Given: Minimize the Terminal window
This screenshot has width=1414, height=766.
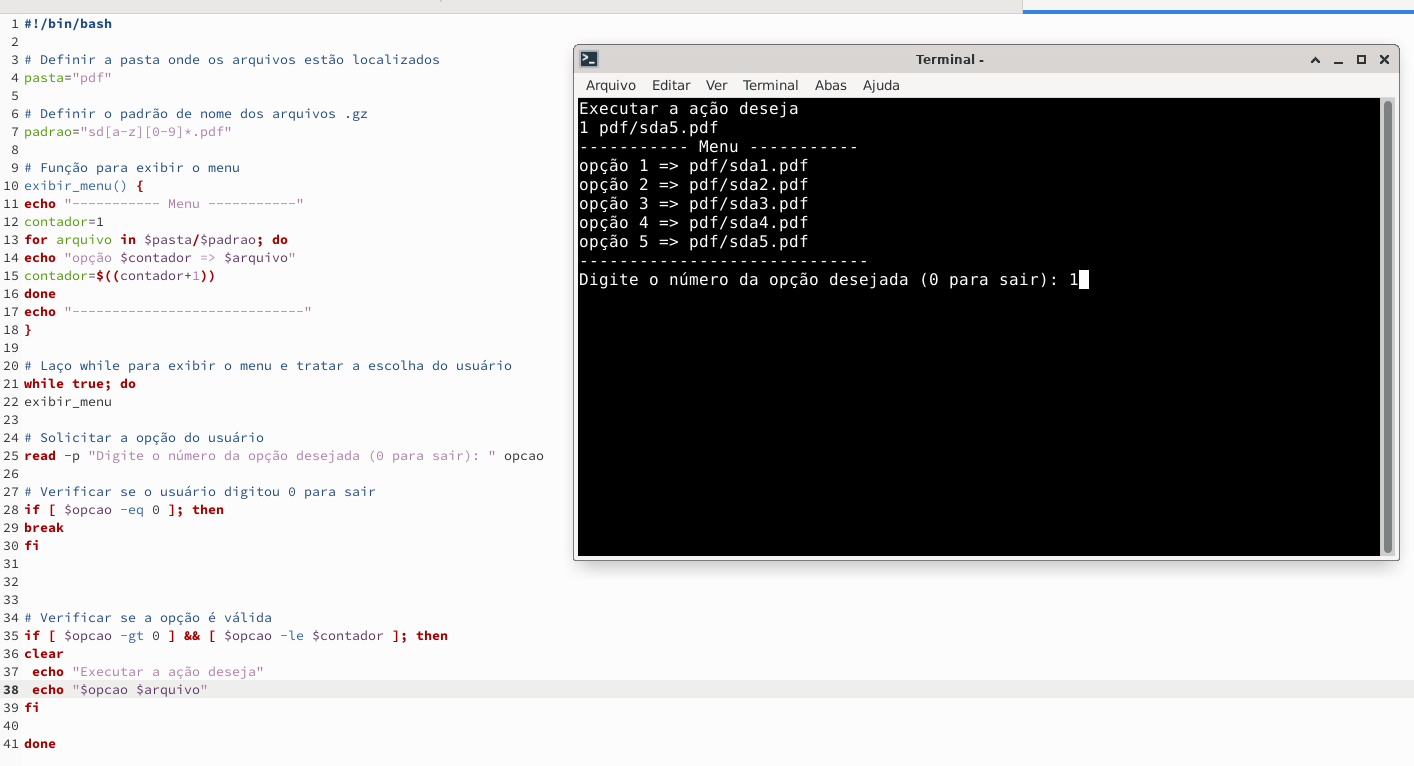Looking at the screenshot, I should pos(1339,60).
